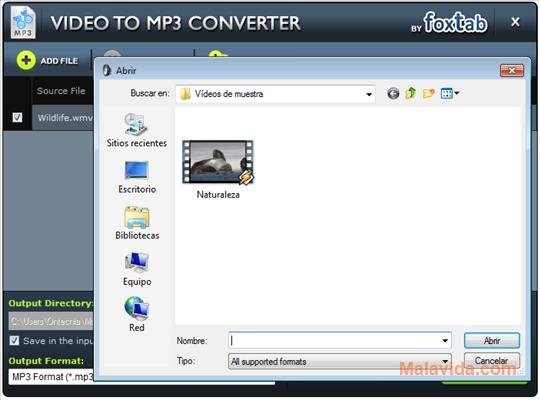This screenshot has height=400, width=540.
Task: Click the ADD FILE text label
Action: [59, 61]
